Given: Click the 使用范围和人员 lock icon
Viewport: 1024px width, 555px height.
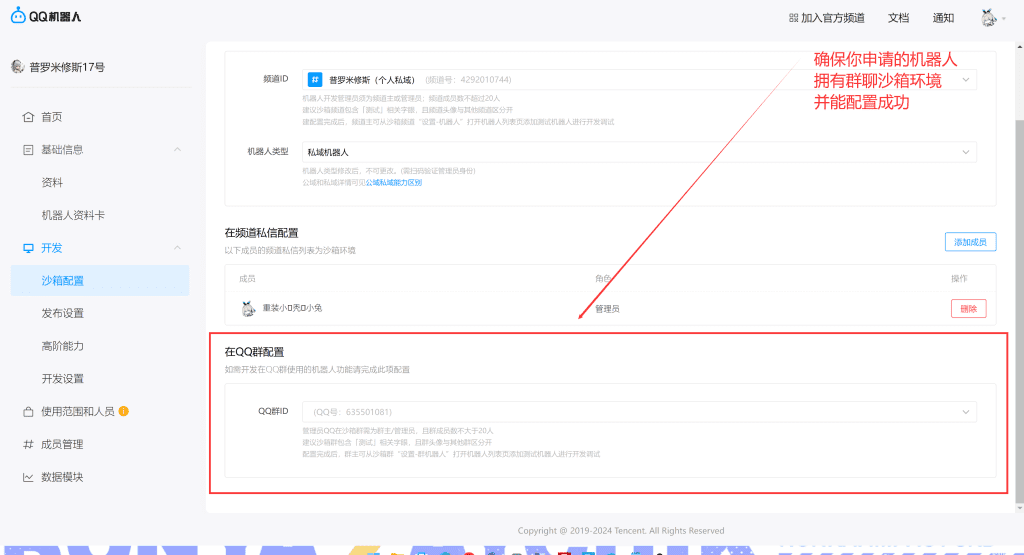Looking at the screenshot, I should coord(28,411).
